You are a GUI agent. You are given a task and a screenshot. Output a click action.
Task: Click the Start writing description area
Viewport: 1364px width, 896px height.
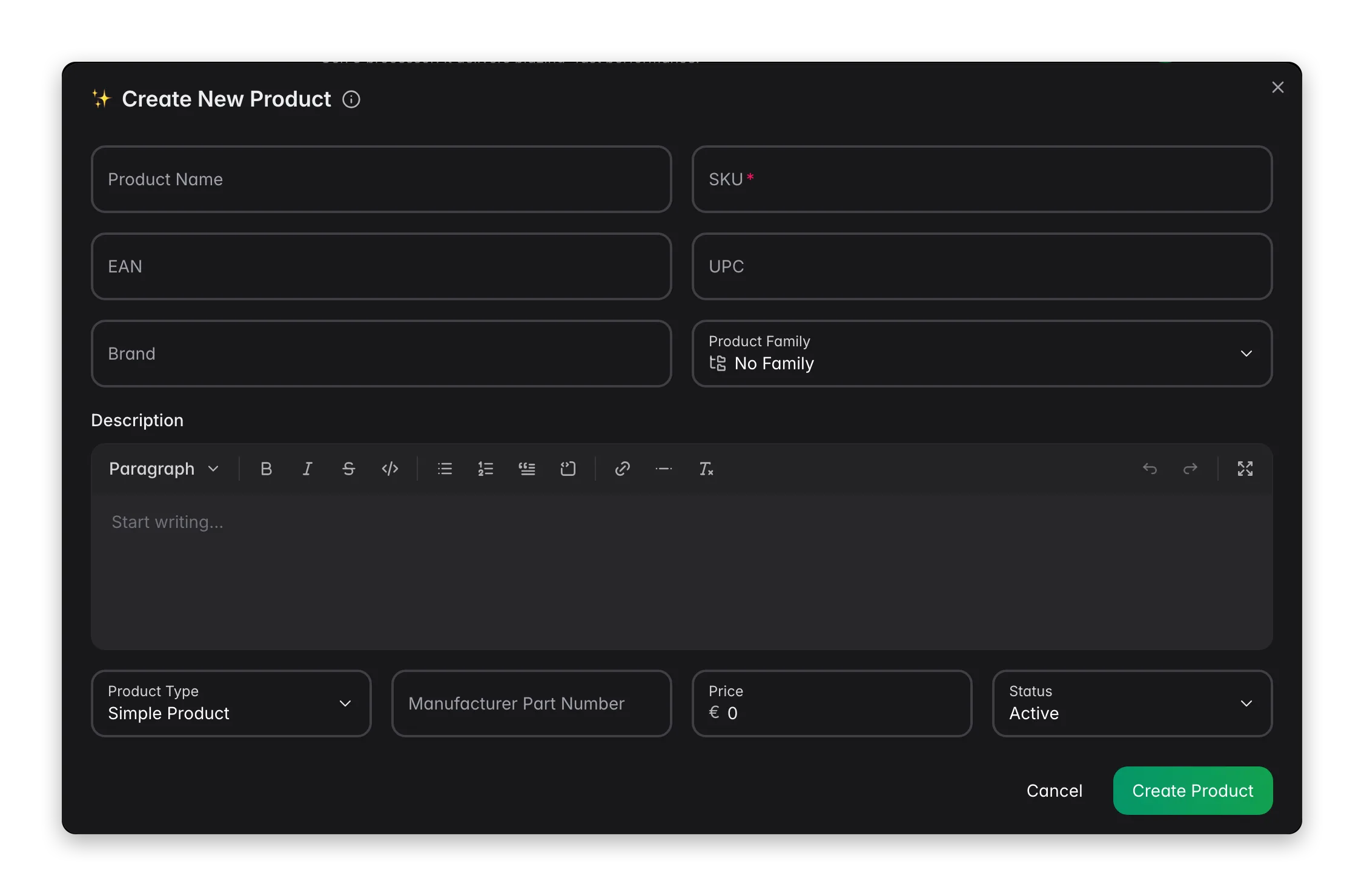click(x=681, y=572)
